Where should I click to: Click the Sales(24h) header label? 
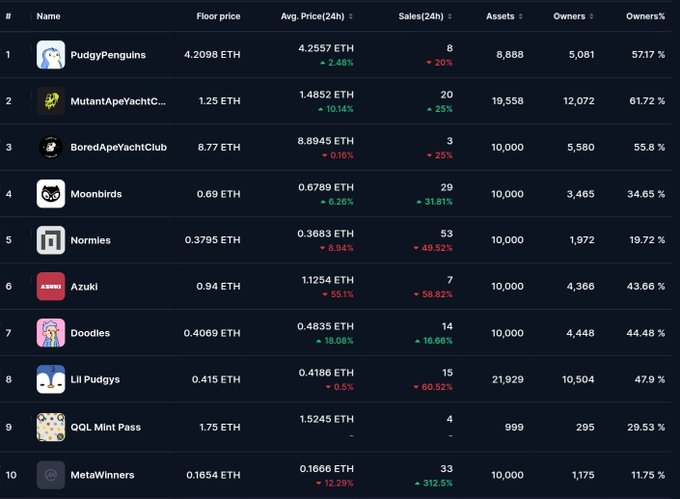pyautogui.click(x=421, y=16)
